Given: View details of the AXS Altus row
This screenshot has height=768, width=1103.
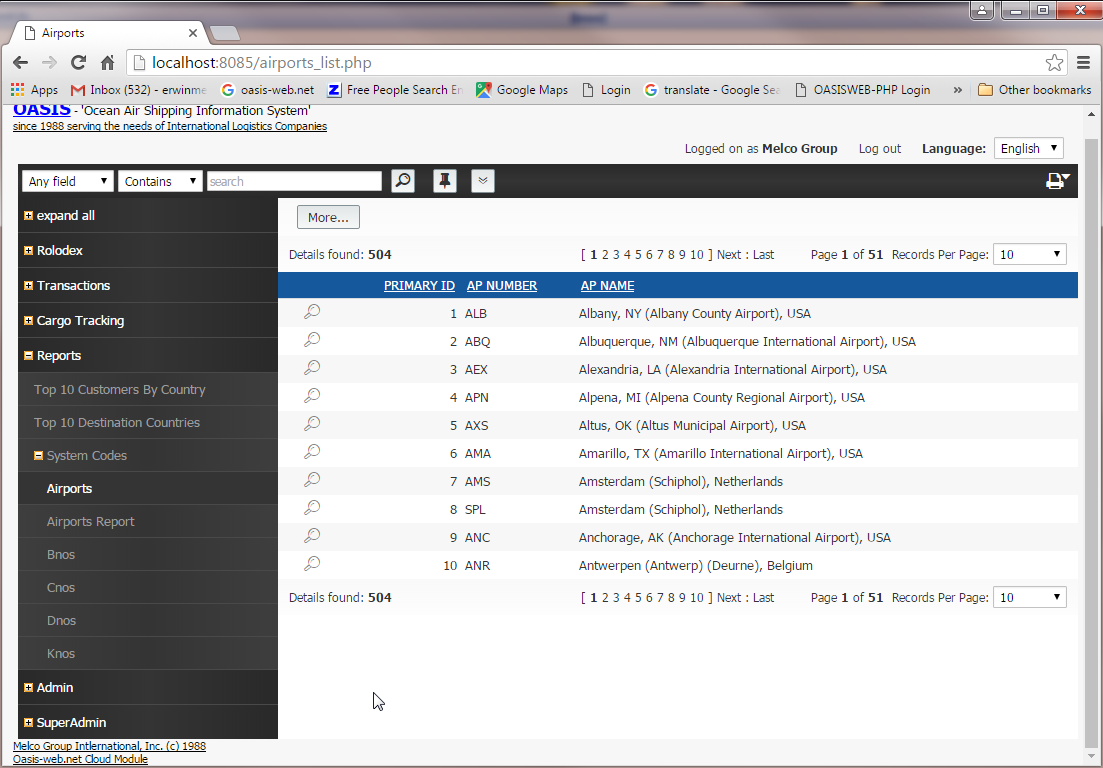Looking at the screenshot, I should (x=312, y=424).
